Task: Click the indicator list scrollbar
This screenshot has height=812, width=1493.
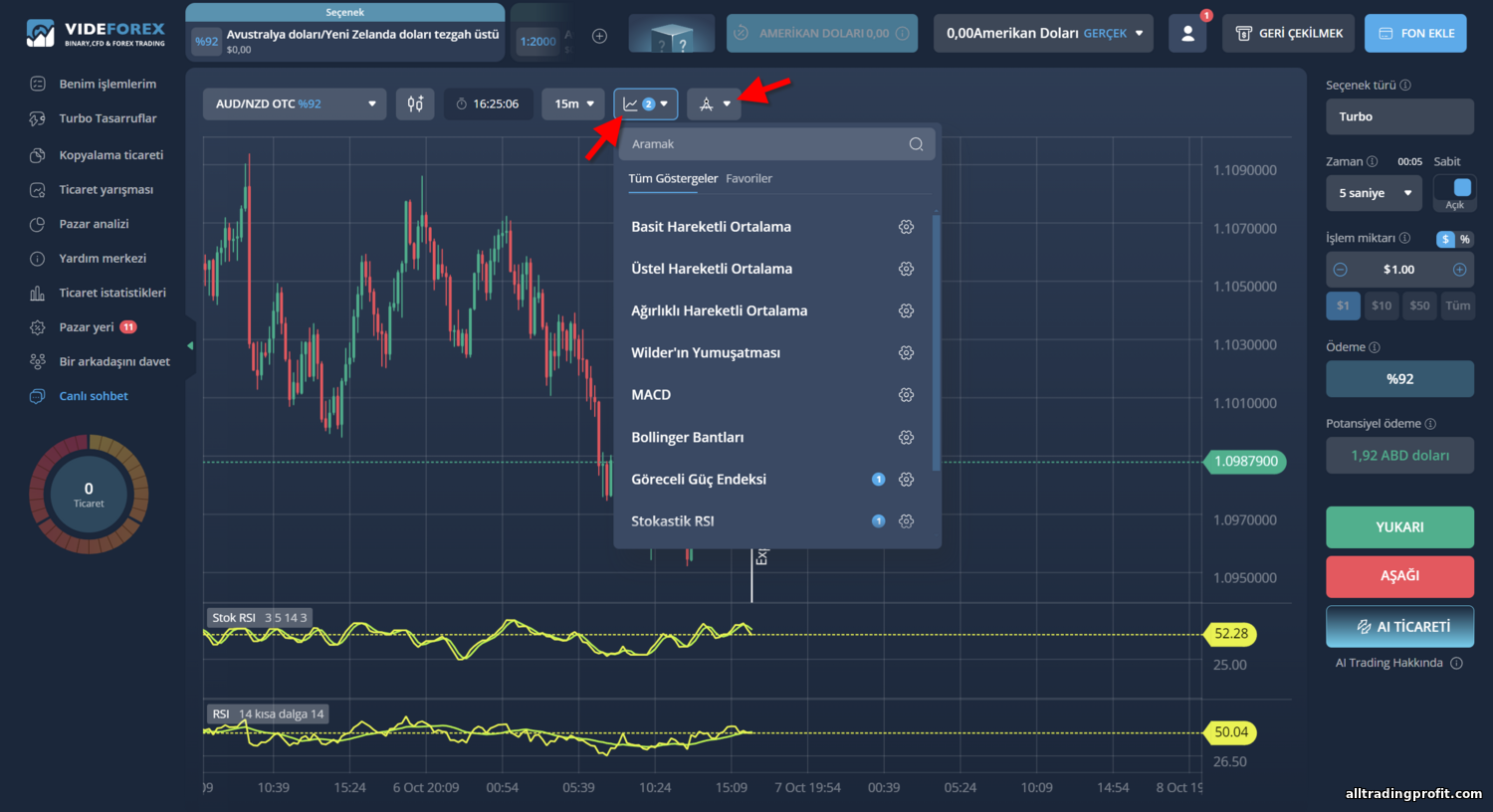Action: pyautogui.click(x=936, y=340)
